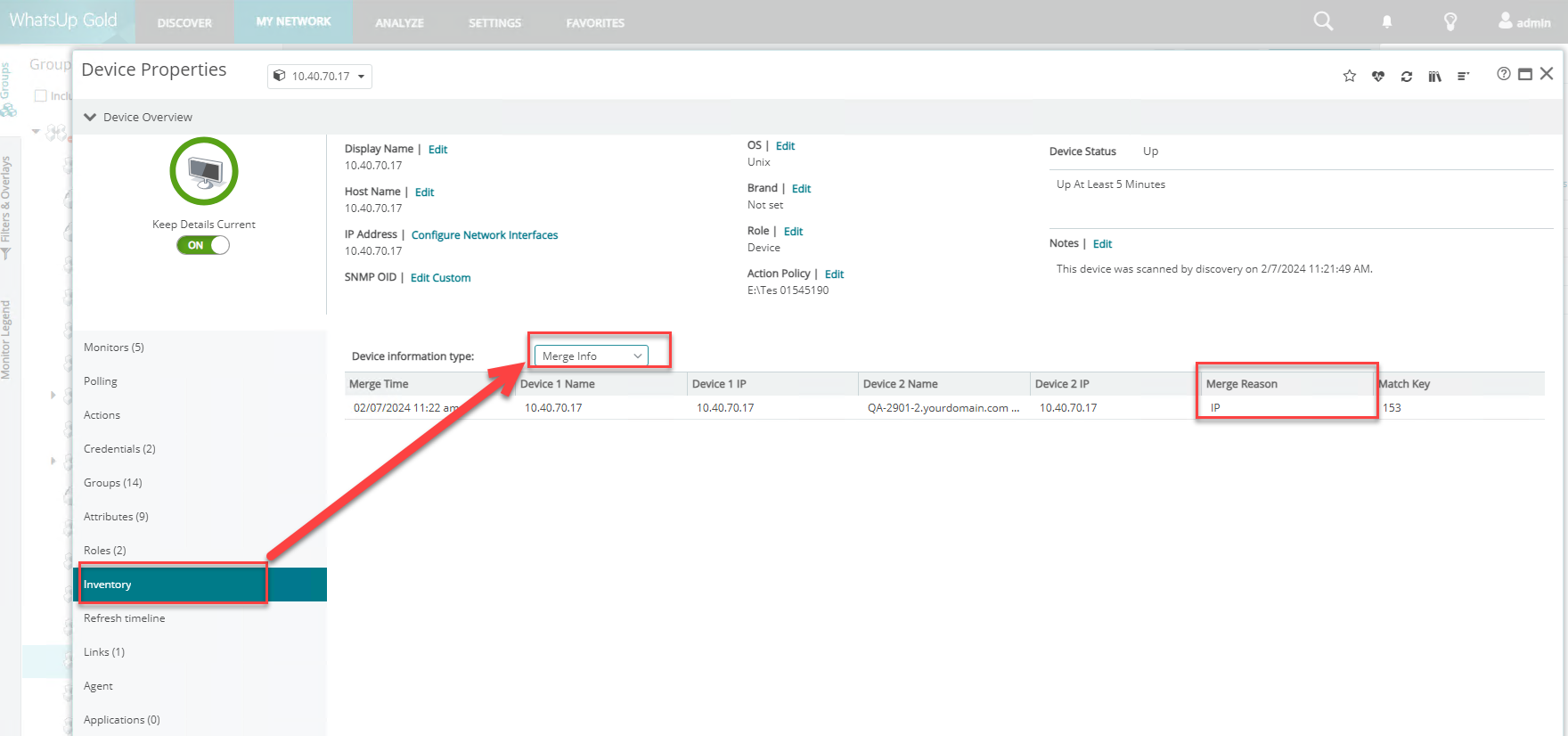Edit the Action Policy

(x=834, y=274)
